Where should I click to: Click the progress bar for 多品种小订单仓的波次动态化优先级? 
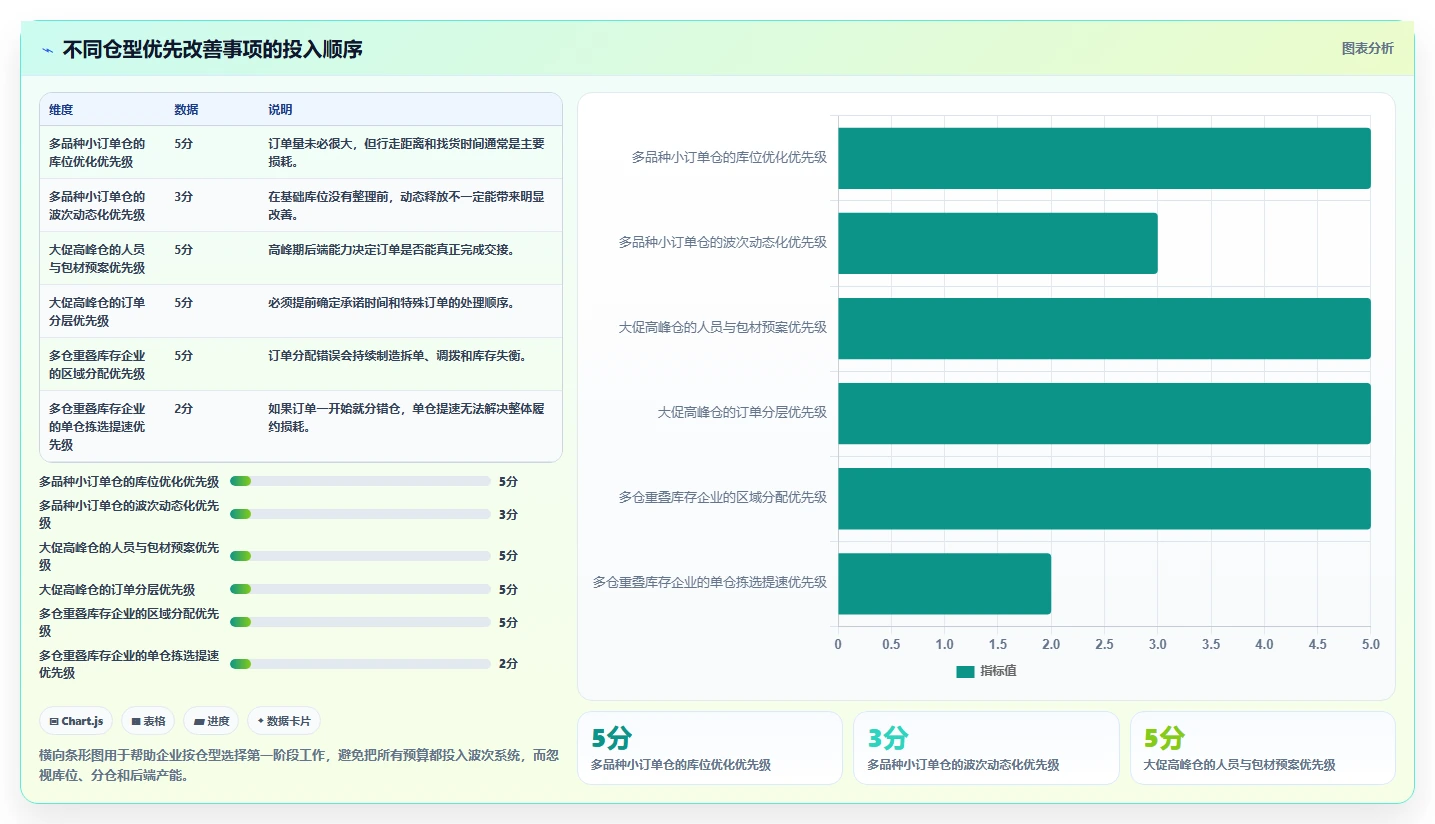(x=360, y=514)
